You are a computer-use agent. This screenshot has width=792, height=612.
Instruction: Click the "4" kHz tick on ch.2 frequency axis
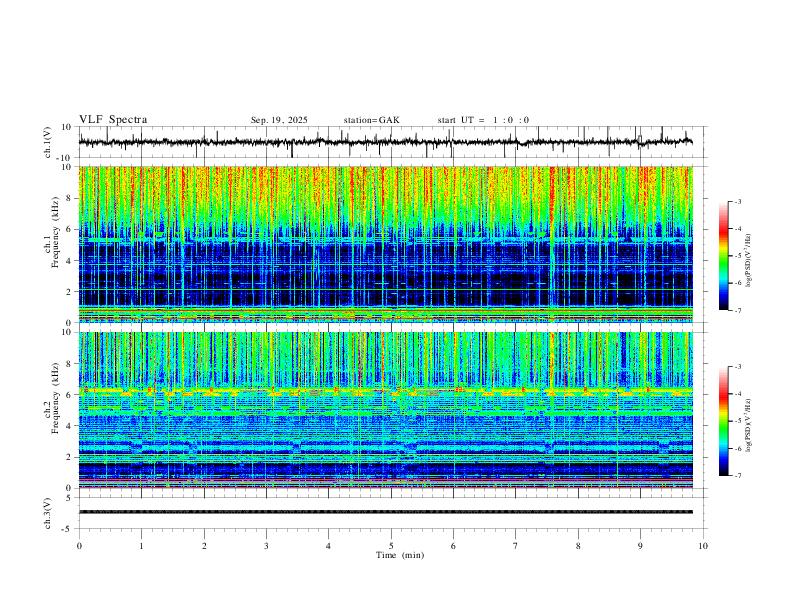click(70, 426)
